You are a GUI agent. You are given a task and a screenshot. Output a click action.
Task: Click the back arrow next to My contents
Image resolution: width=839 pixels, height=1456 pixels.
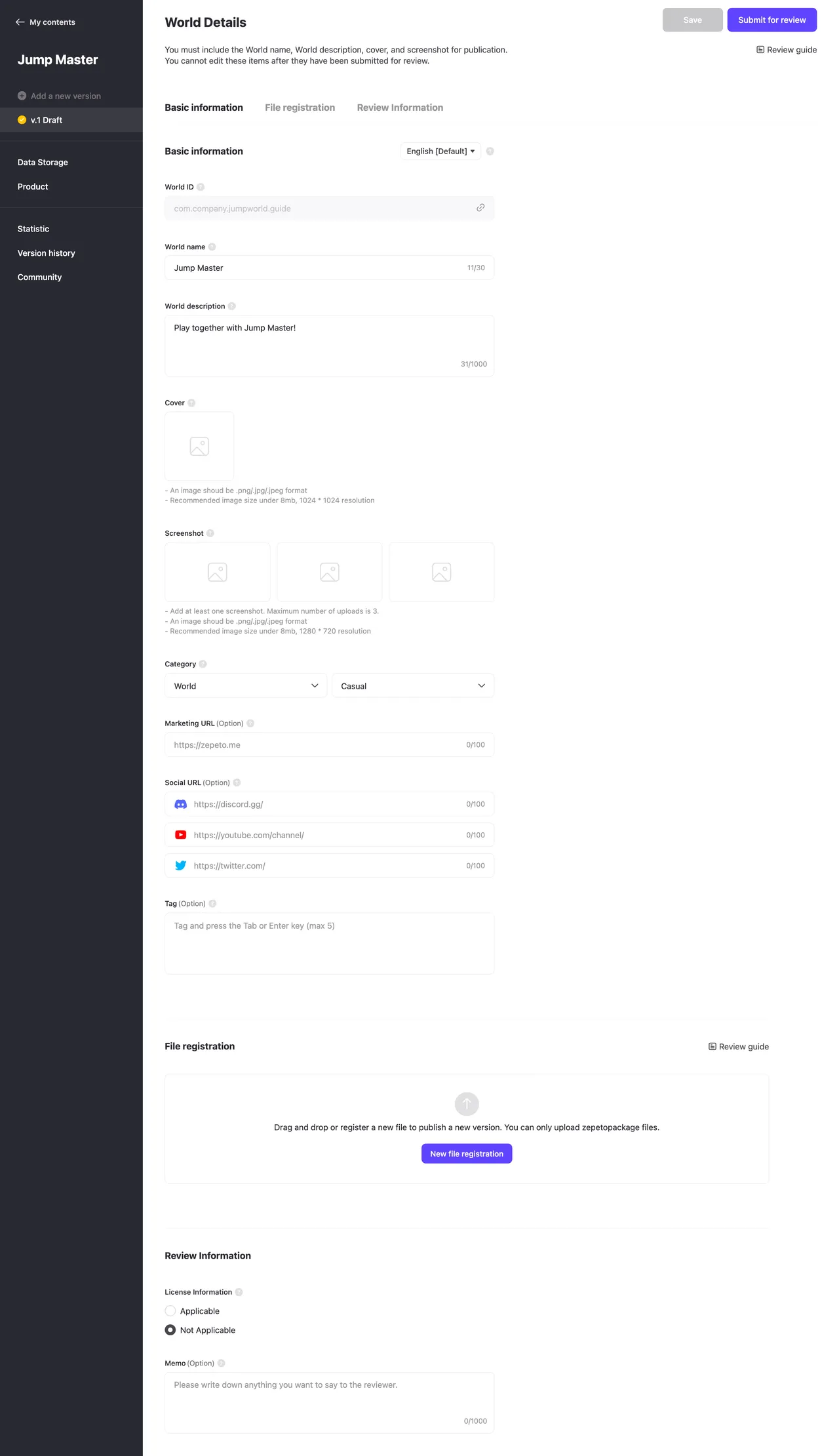[x=20, y=22]
